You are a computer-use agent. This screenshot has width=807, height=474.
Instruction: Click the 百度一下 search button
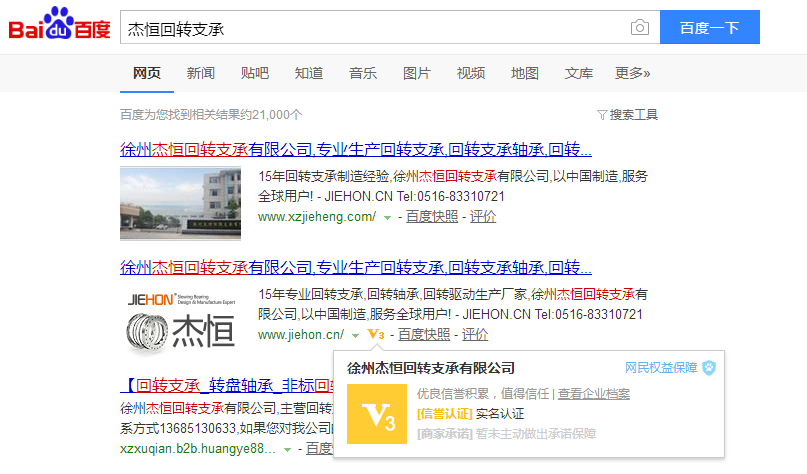(x=710, y=27)
